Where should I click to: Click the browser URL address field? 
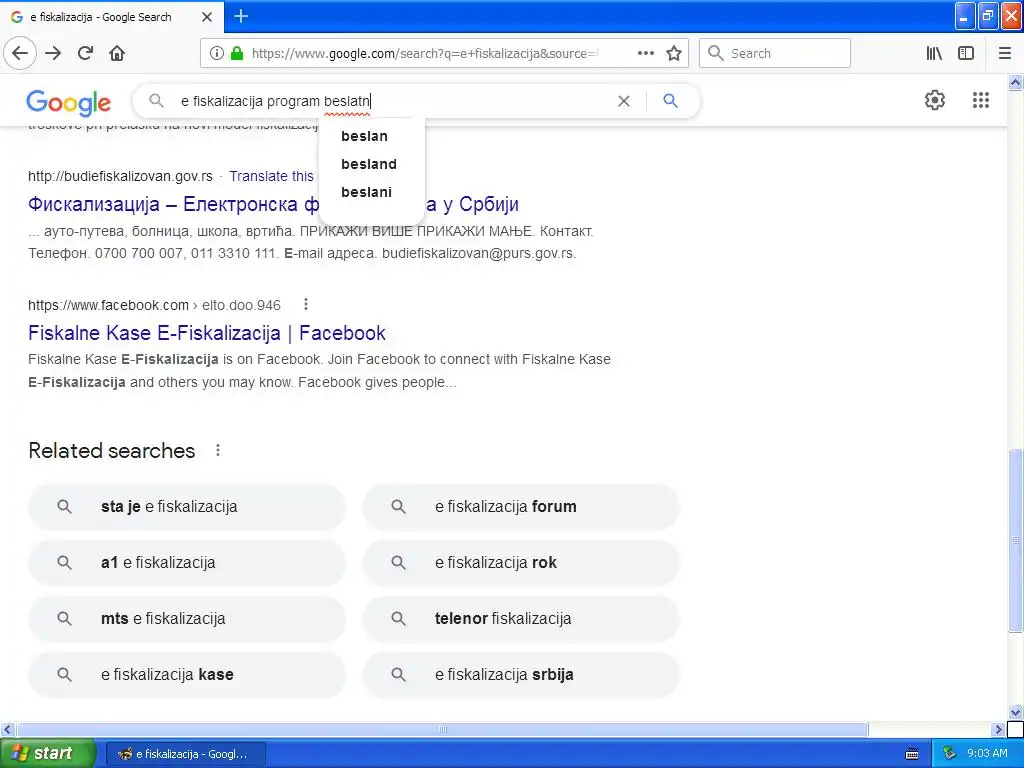424,53
